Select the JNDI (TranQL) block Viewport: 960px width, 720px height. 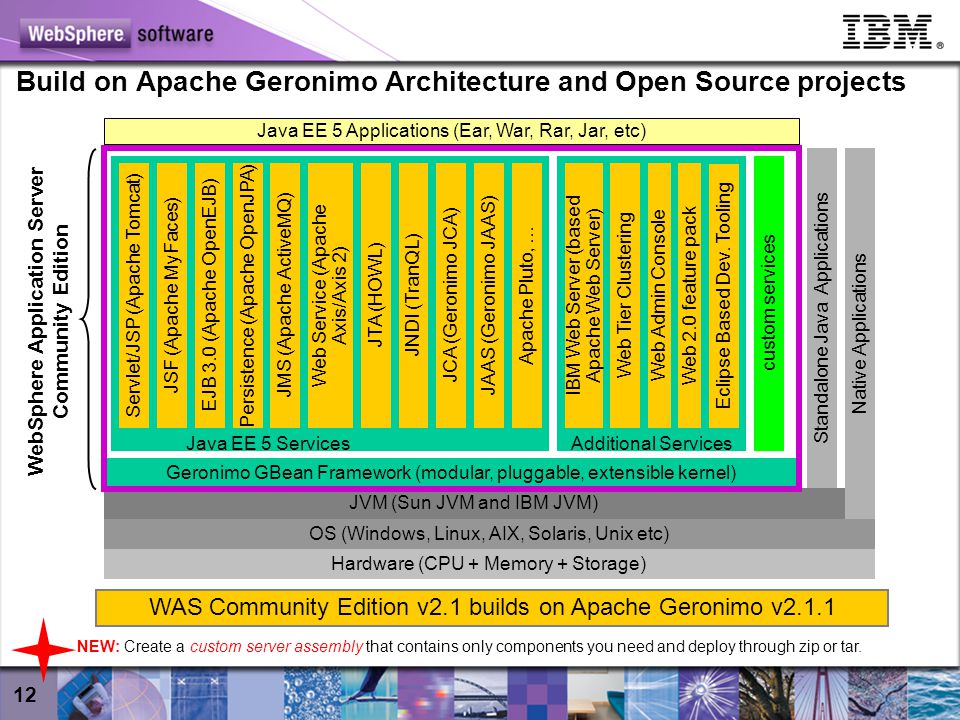[413, 295]
